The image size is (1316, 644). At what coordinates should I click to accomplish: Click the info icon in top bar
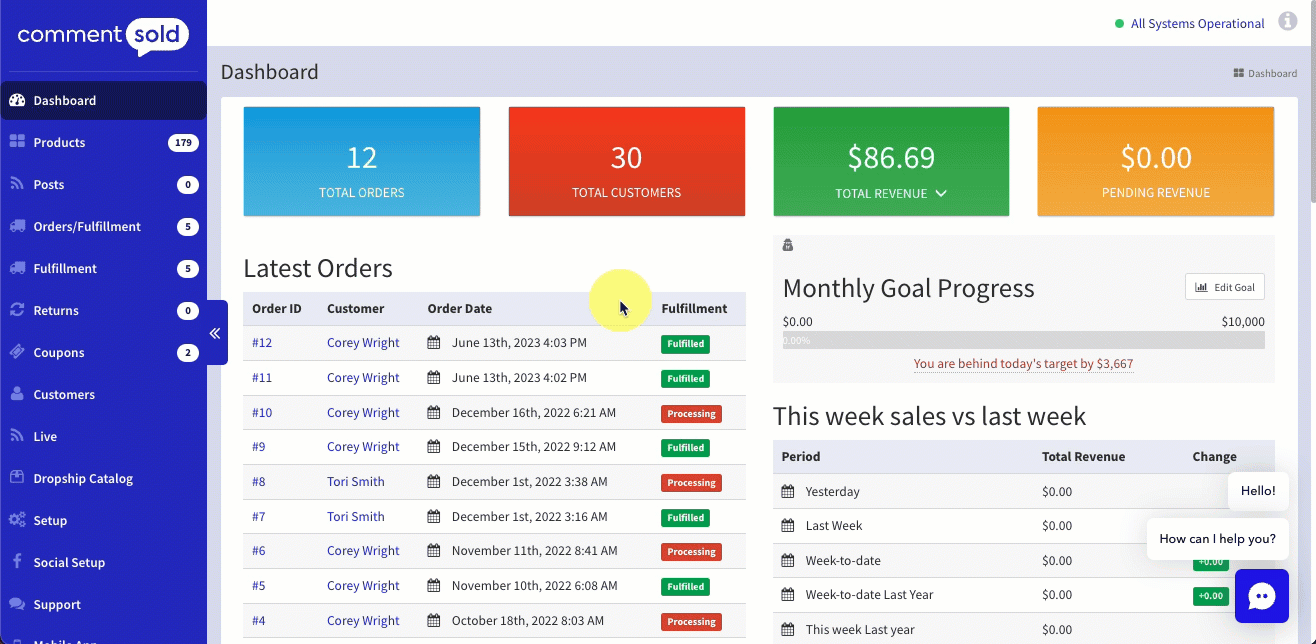coord(1287,23)
